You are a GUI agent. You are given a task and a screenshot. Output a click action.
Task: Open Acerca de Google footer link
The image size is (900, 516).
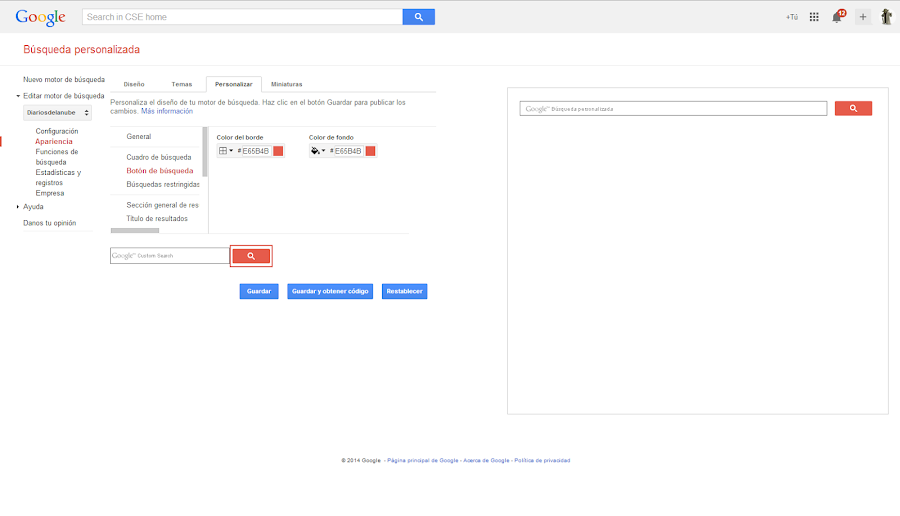(x=486, y=460)
